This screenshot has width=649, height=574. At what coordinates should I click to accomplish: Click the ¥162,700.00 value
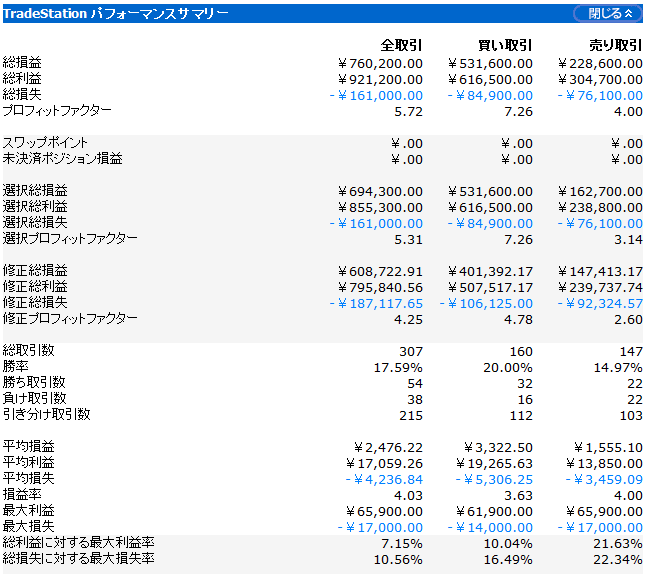600,192
